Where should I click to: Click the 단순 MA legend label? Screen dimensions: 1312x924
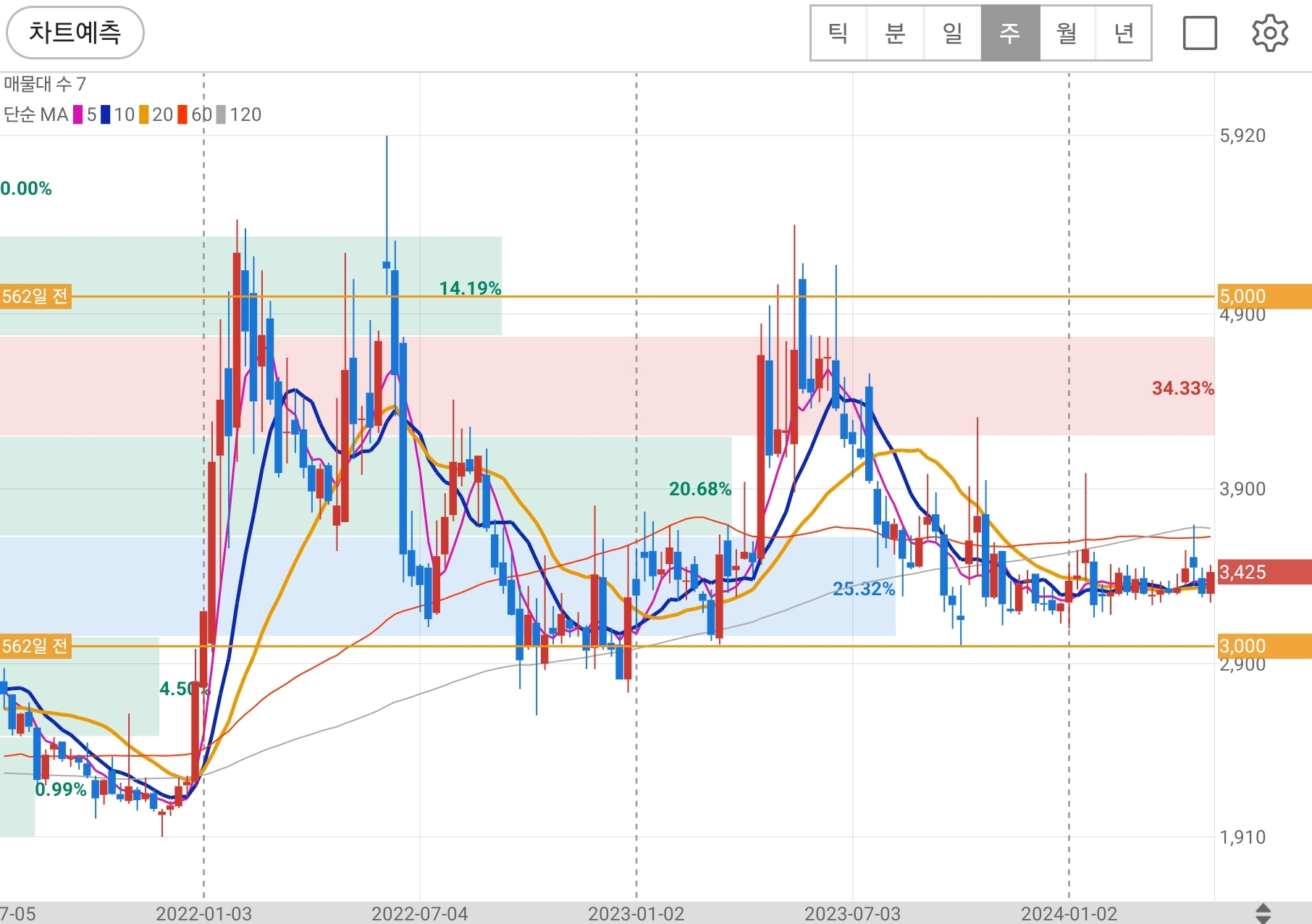tap(36, 114)
